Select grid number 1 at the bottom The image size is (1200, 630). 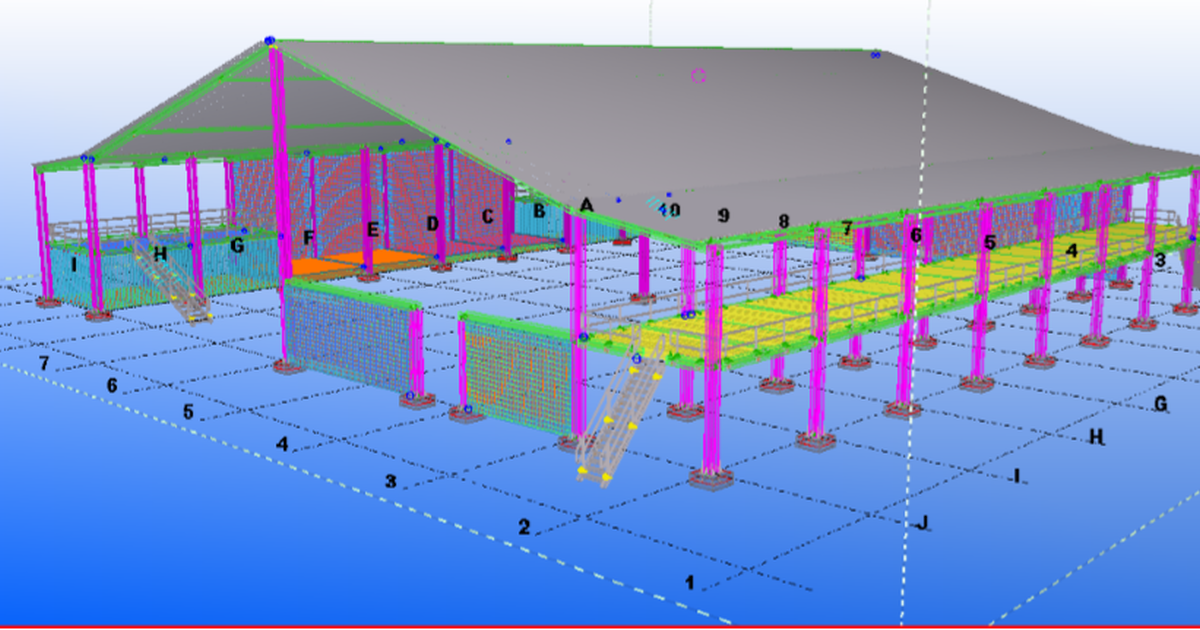pyautogui.click(x=690, y=580)
